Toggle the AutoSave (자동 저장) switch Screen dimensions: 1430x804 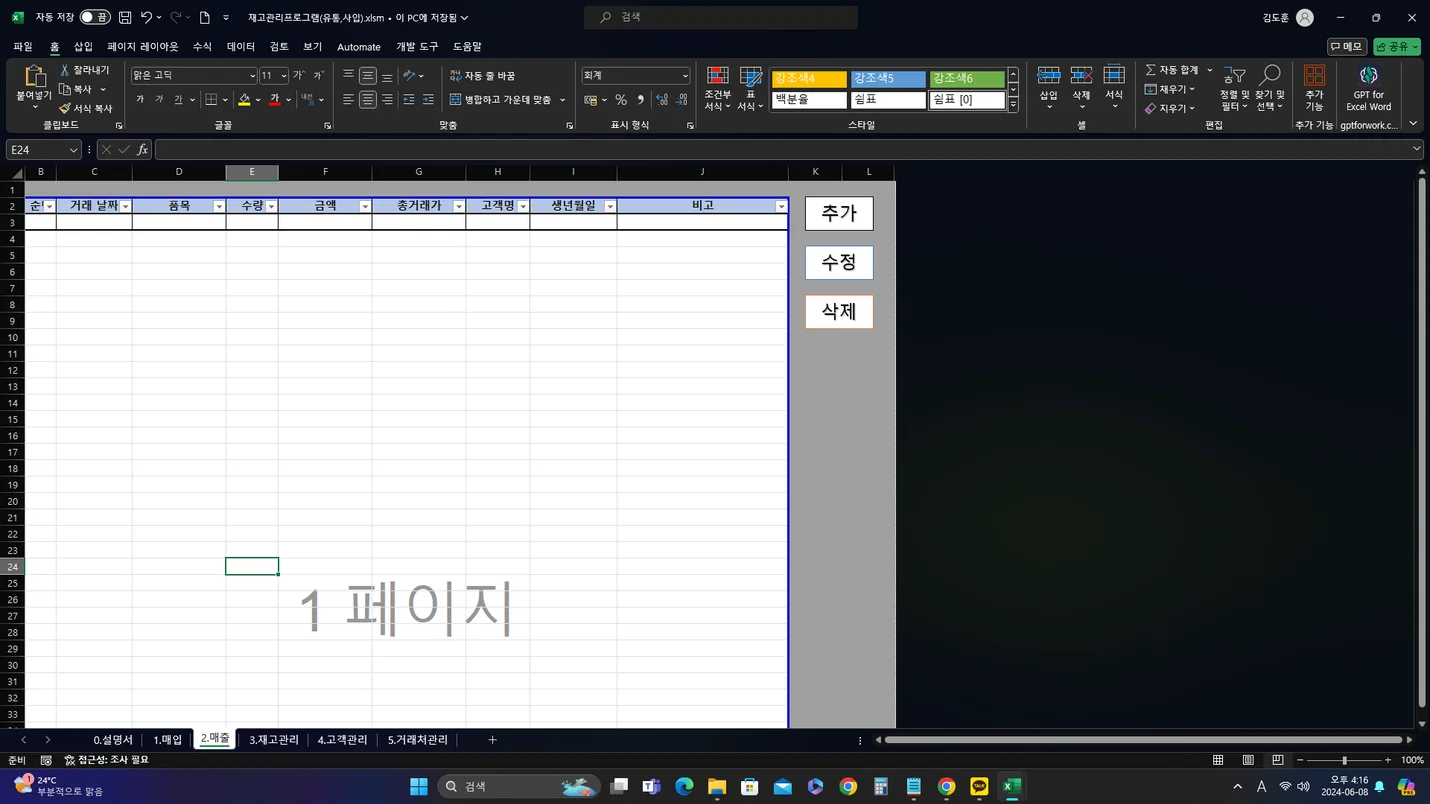[95, 18]
